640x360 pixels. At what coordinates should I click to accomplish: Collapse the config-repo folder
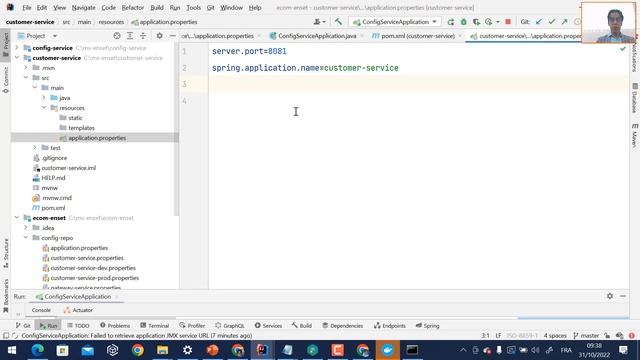coord(26,238)
